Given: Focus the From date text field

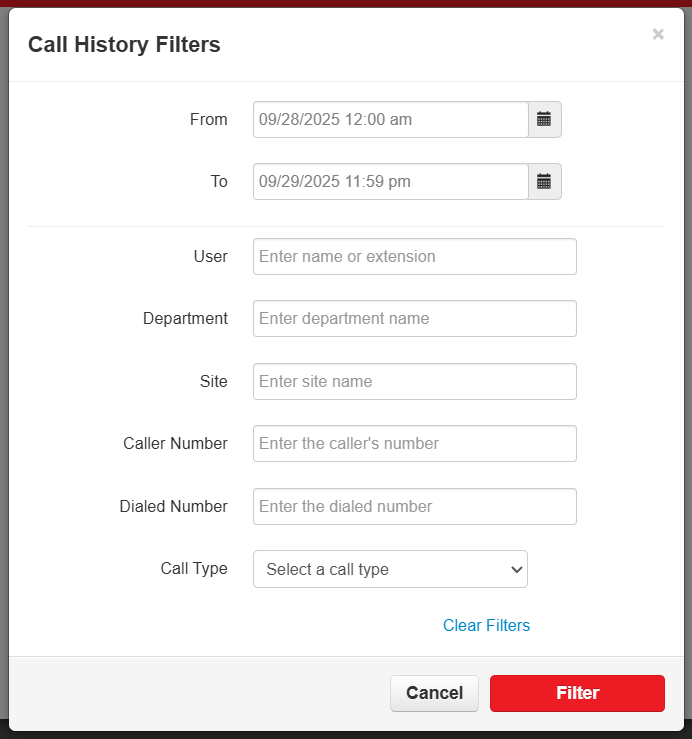Looking at the screenshot, I should pos(390,119).
